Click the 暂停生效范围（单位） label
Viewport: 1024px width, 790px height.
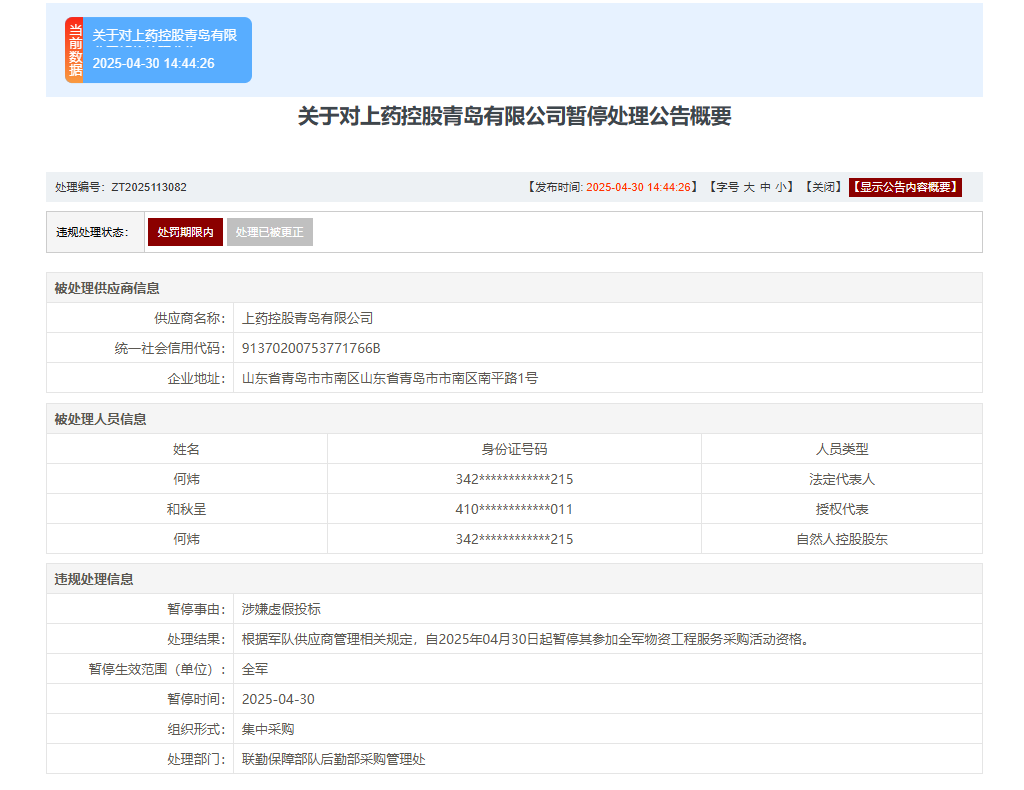pos(157,670)
